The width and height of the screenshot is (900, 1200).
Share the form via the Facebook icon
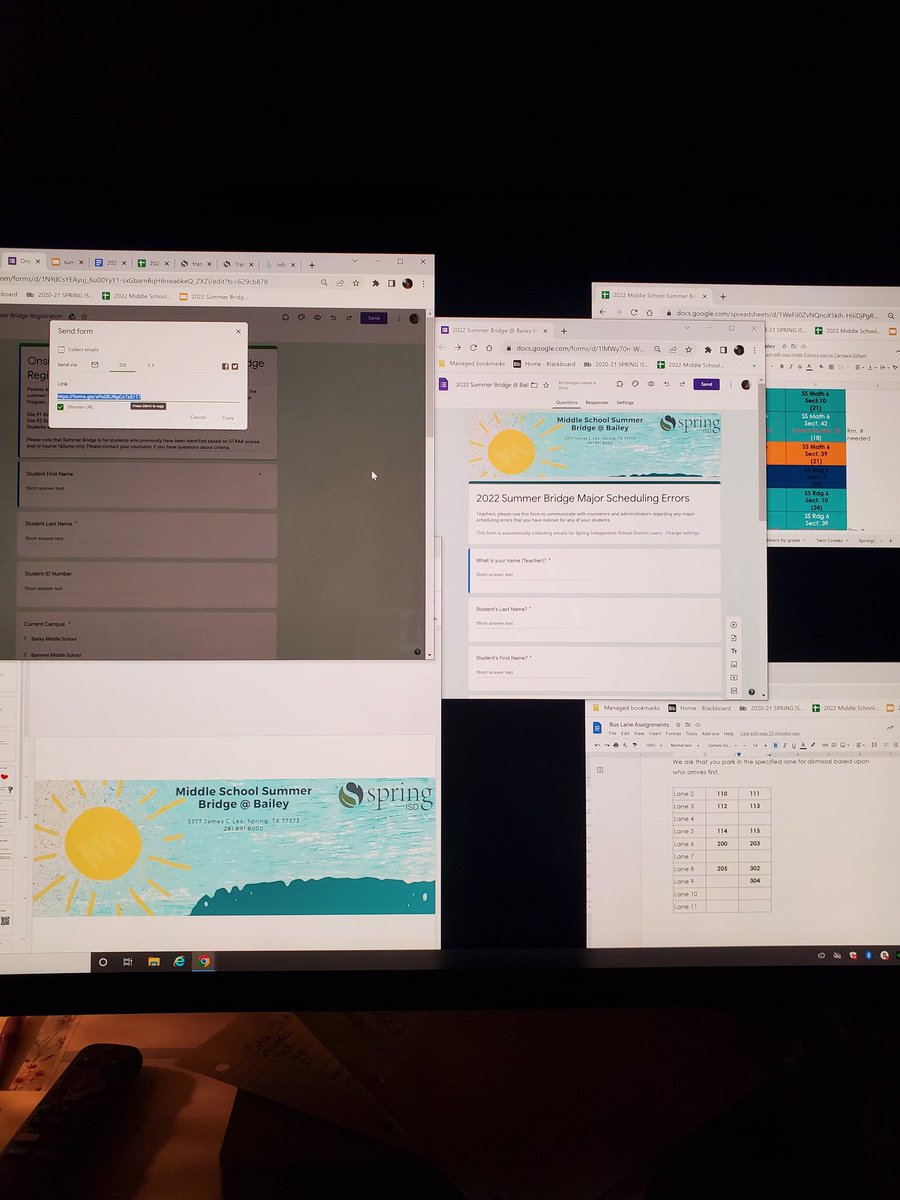(226, 366)
